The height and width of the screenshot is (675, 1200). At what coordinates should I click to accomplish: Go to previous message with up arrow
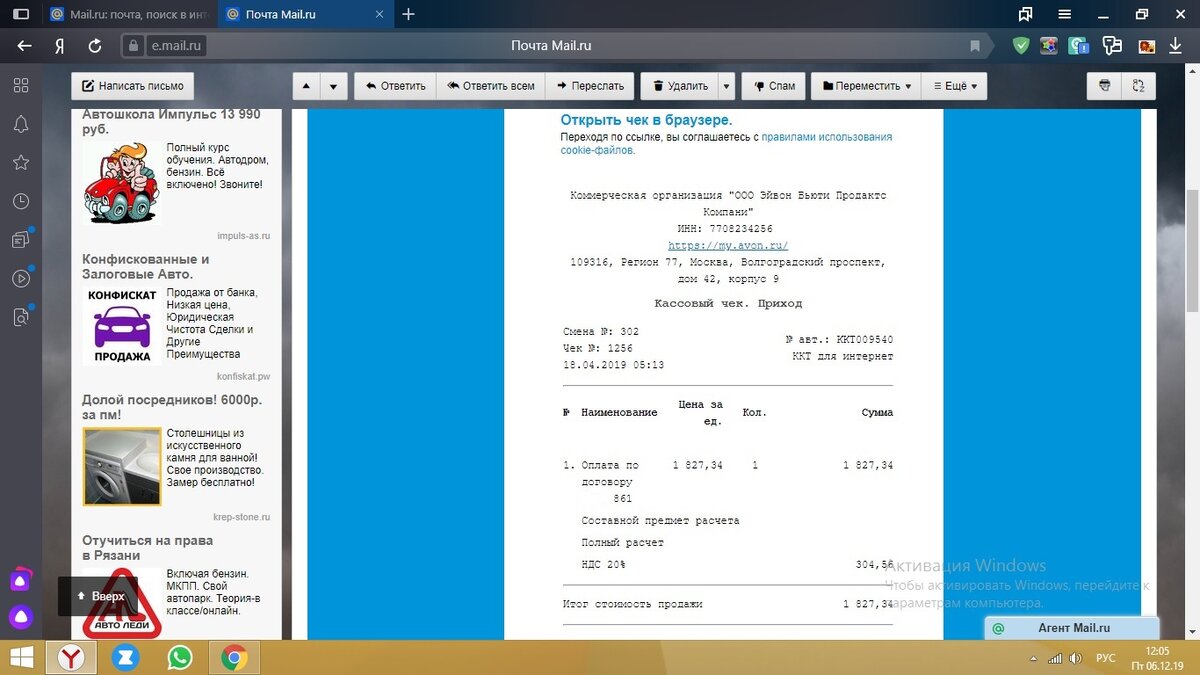[x=306, y=86]
